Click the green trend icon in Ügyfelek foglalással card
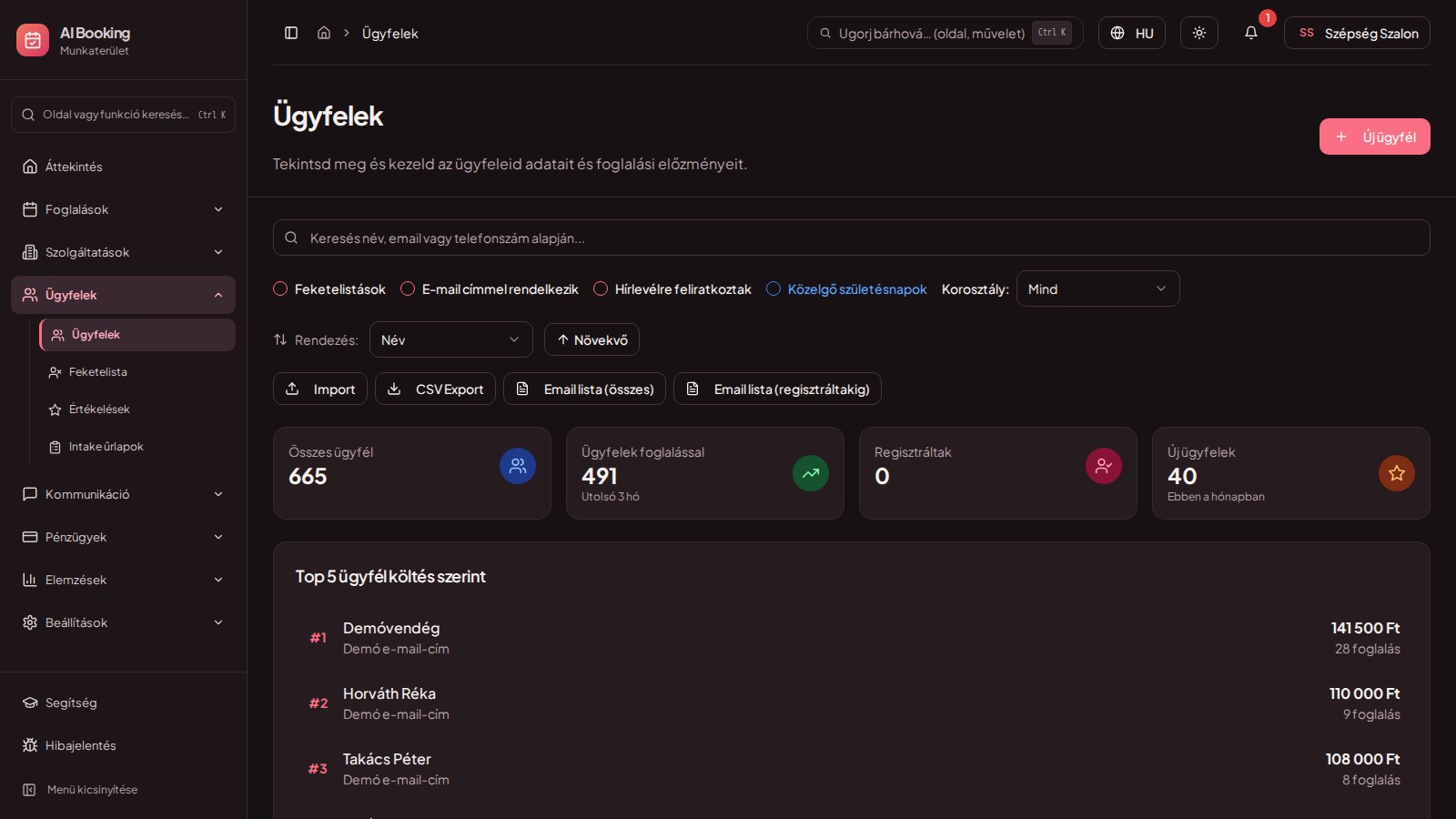The height and width of the screenshot is (819, 1456). (x=811, y=473)
